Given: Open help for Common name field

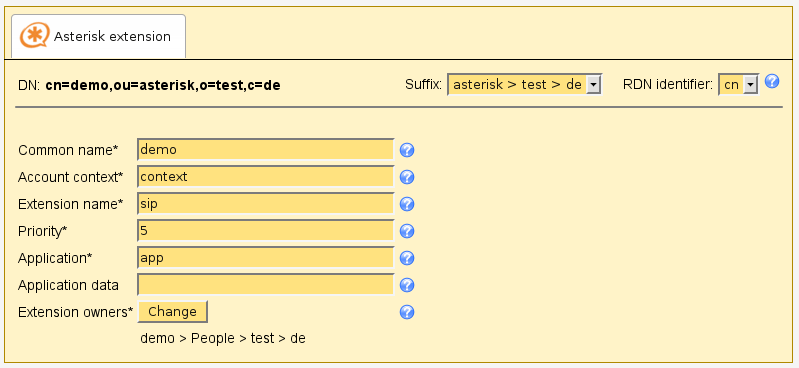Looking at the screenshot, I should (x=407, y=150).
